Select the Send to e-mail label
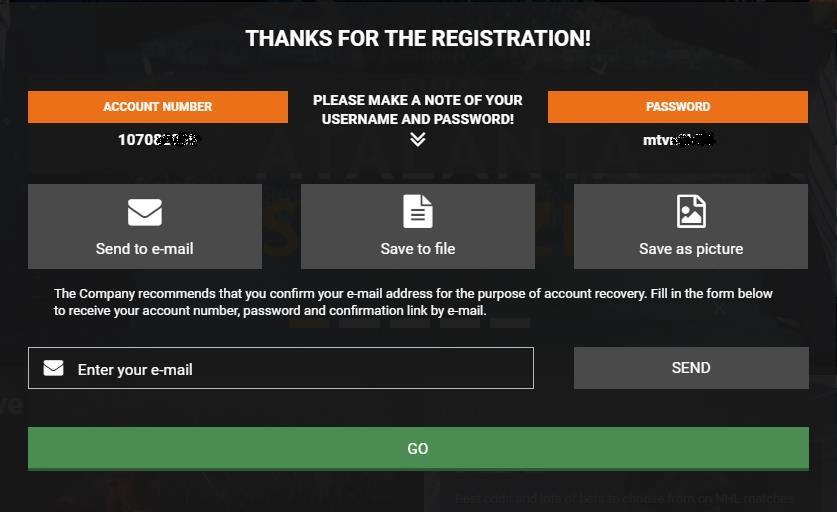The width and height of the screenshot is (837, 512). click(145, 249)
